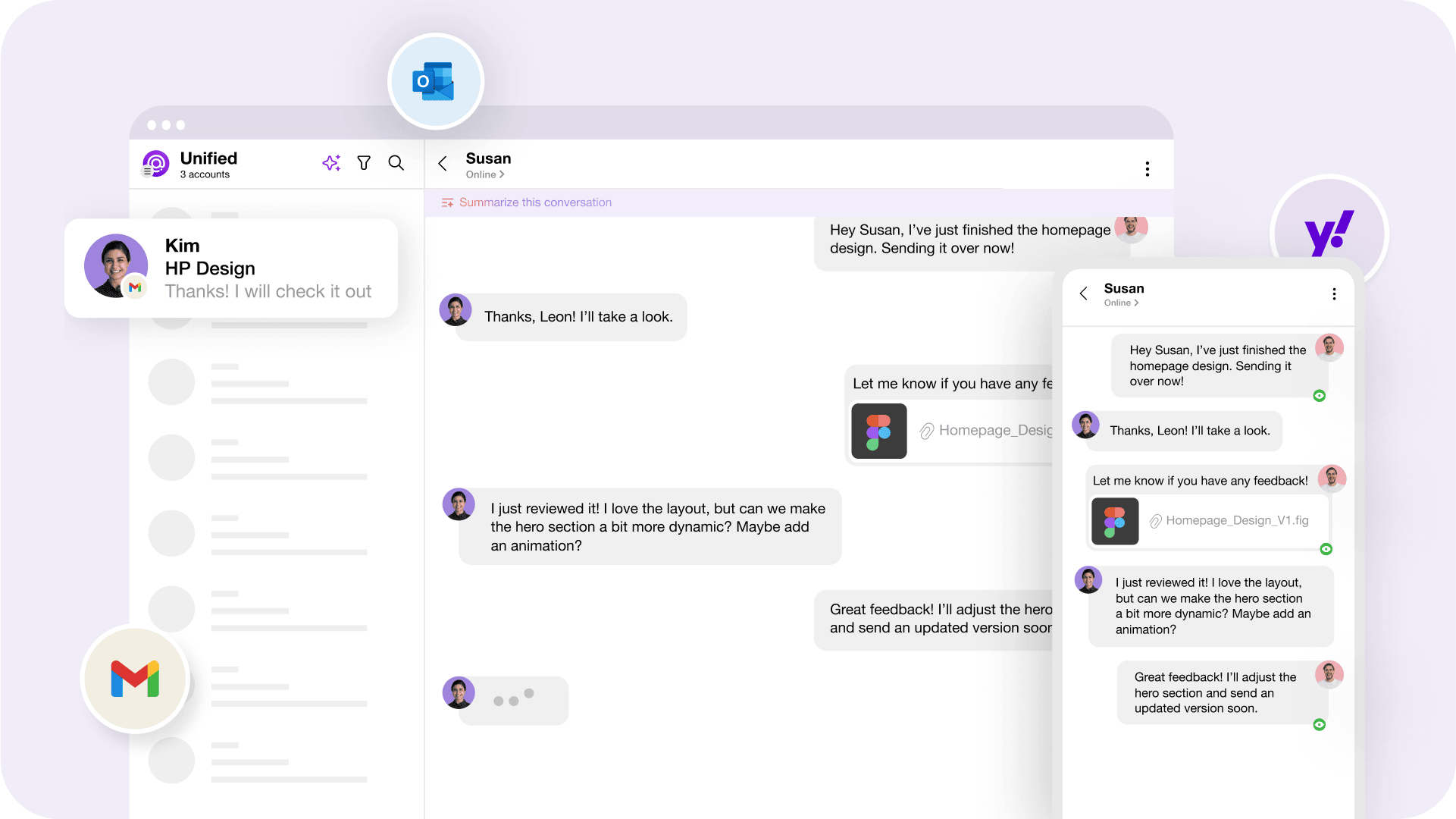Viewport: 1456px width, 819px height.
Task: Open three-dot menu in mobile chat header
Action: (1334, 294)
